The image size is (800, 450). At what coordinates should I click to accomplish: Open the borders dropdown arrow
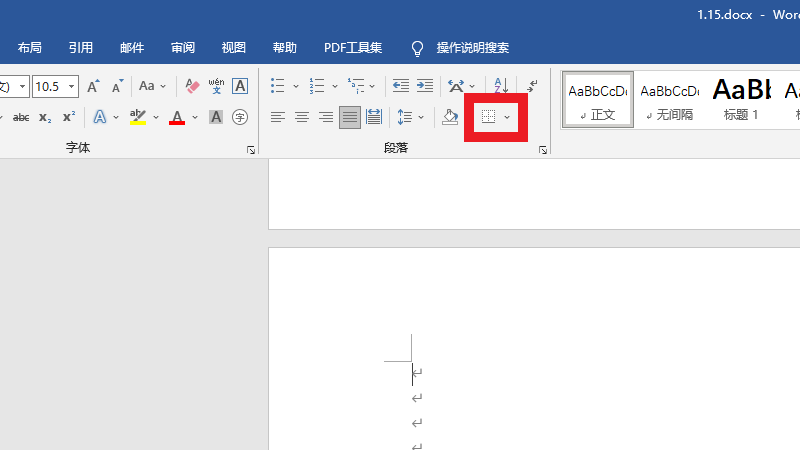pyautogui.click(x=507, y=117)
